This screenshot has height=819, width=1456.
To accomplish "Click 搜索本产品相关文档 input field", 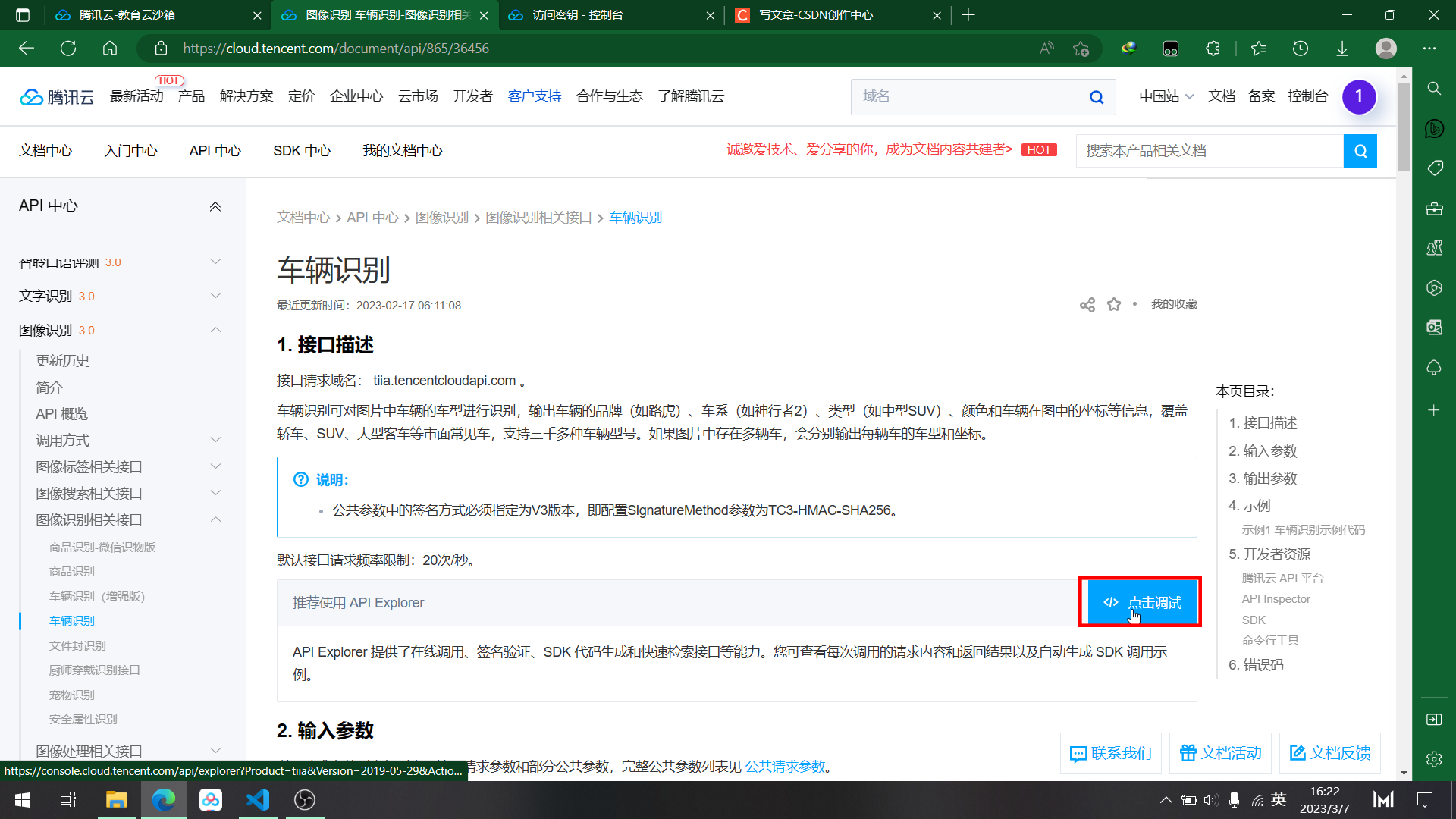I will (x=1210, y=151).
